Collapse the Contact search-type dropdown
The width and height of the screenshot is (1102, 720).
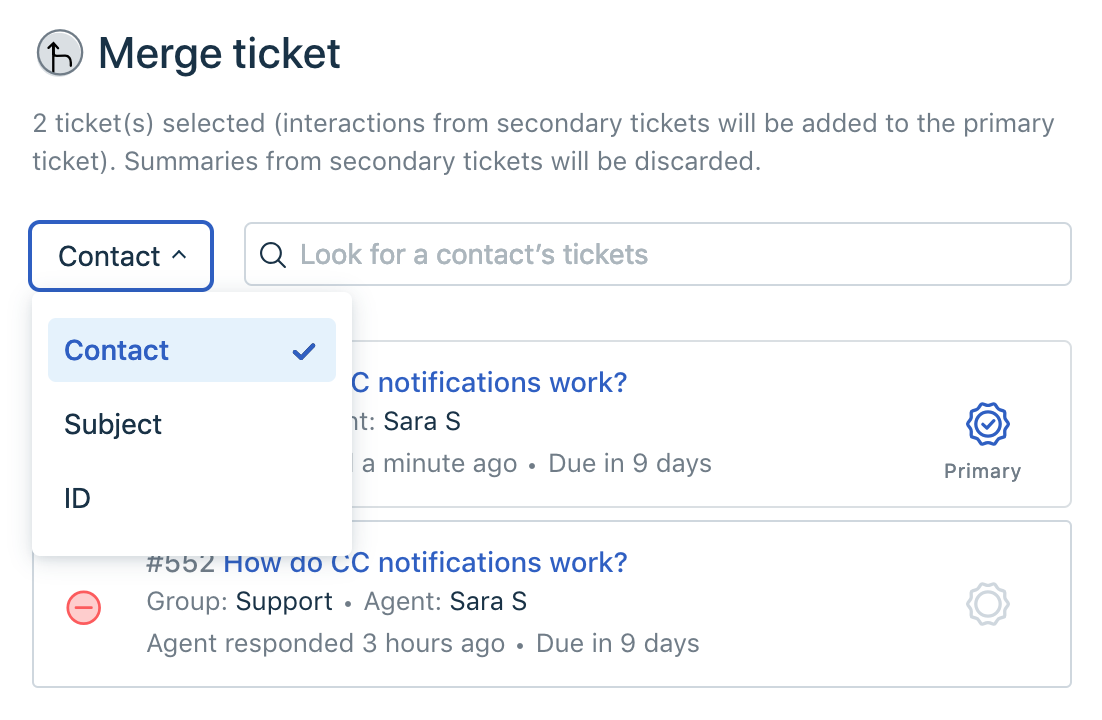121,256
